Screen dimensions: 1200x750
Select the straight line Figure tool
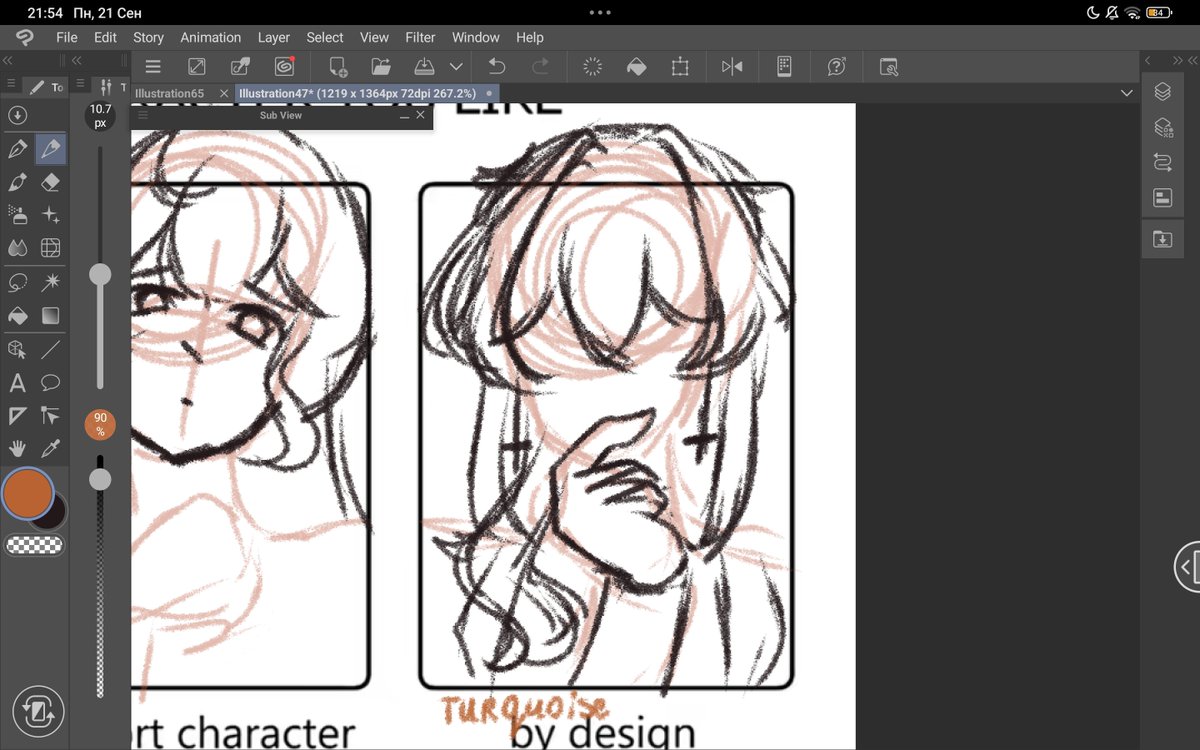(x=50, y=350)
